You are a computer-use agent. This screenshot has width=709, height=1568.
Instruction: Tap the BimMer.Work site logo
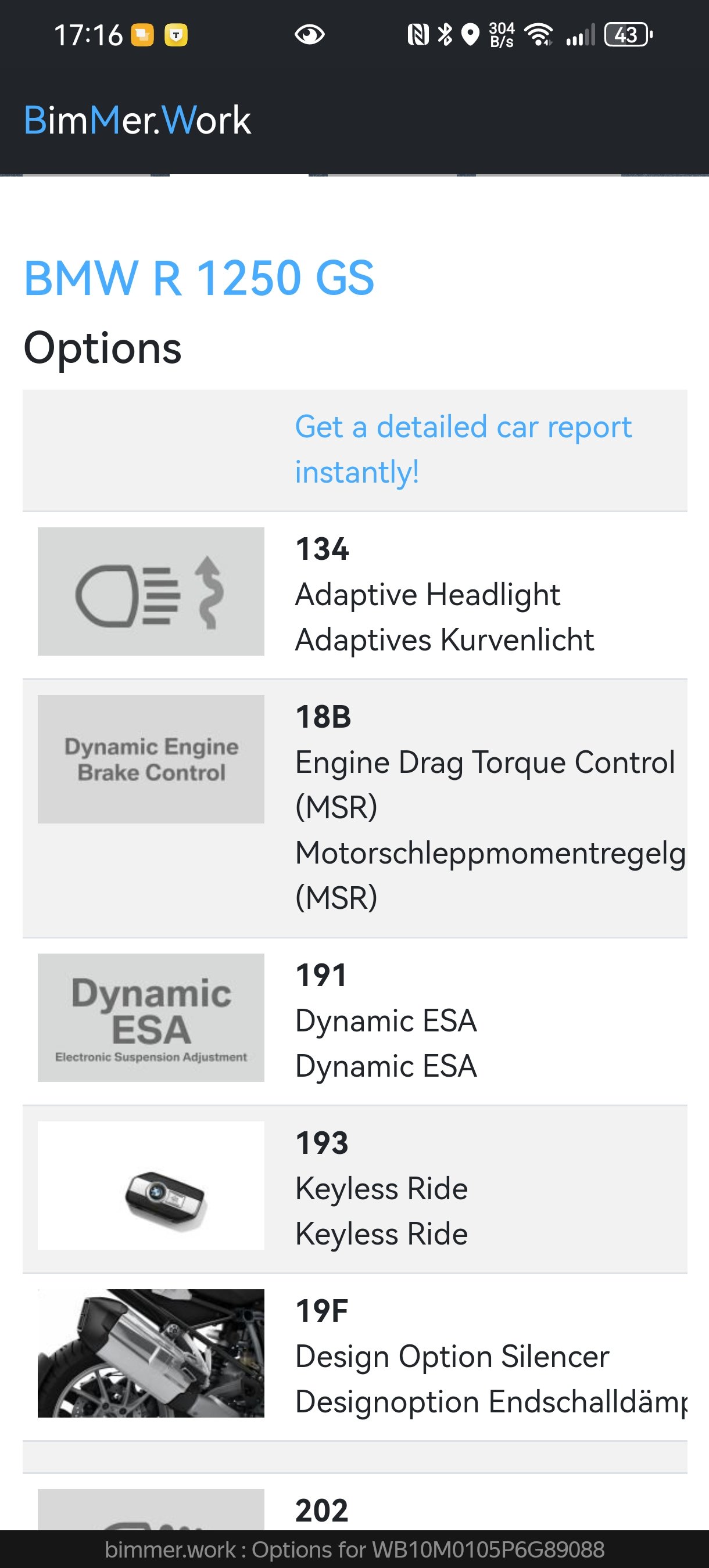pos(137,120)
